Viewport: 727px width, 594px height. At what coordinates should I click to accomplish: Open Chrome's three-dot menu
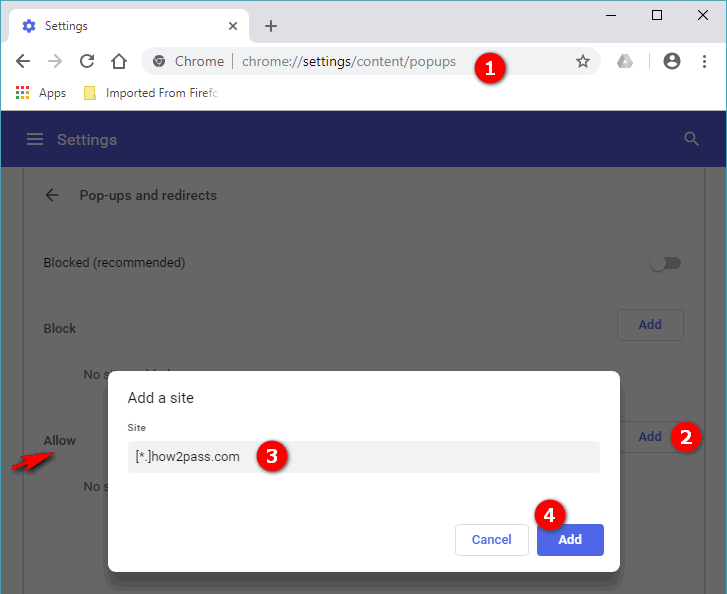705,61
